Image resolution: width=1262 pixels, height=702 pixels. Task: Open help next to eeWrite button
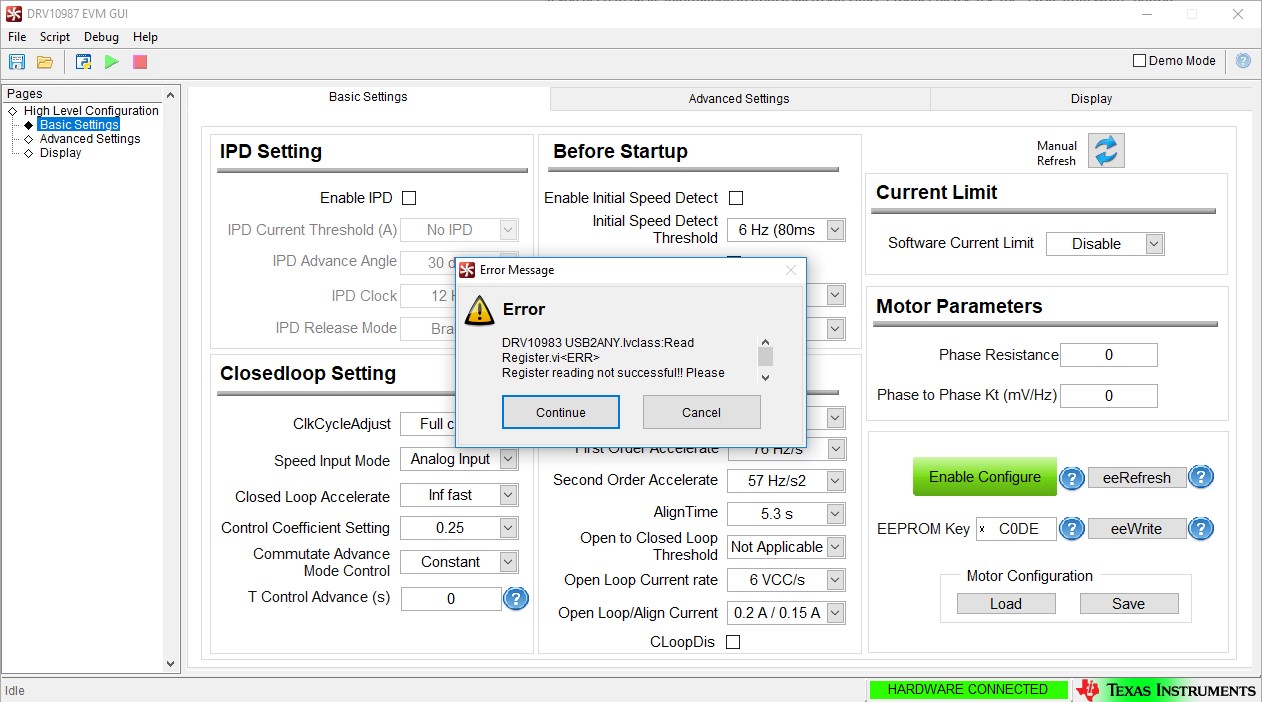click(1201, 528)
